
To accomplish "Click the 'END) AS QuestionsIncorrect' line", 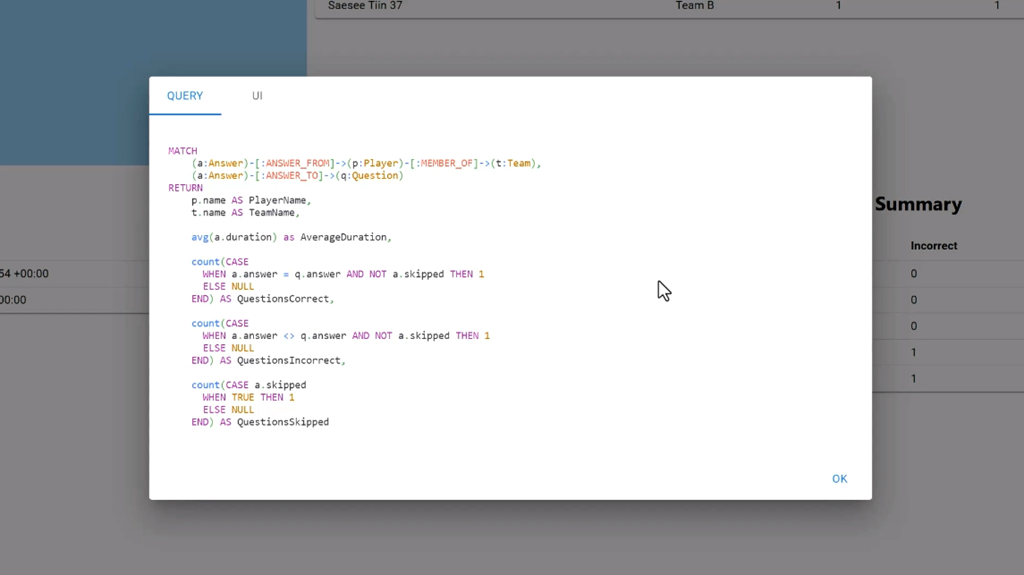I will pos(268,360).
